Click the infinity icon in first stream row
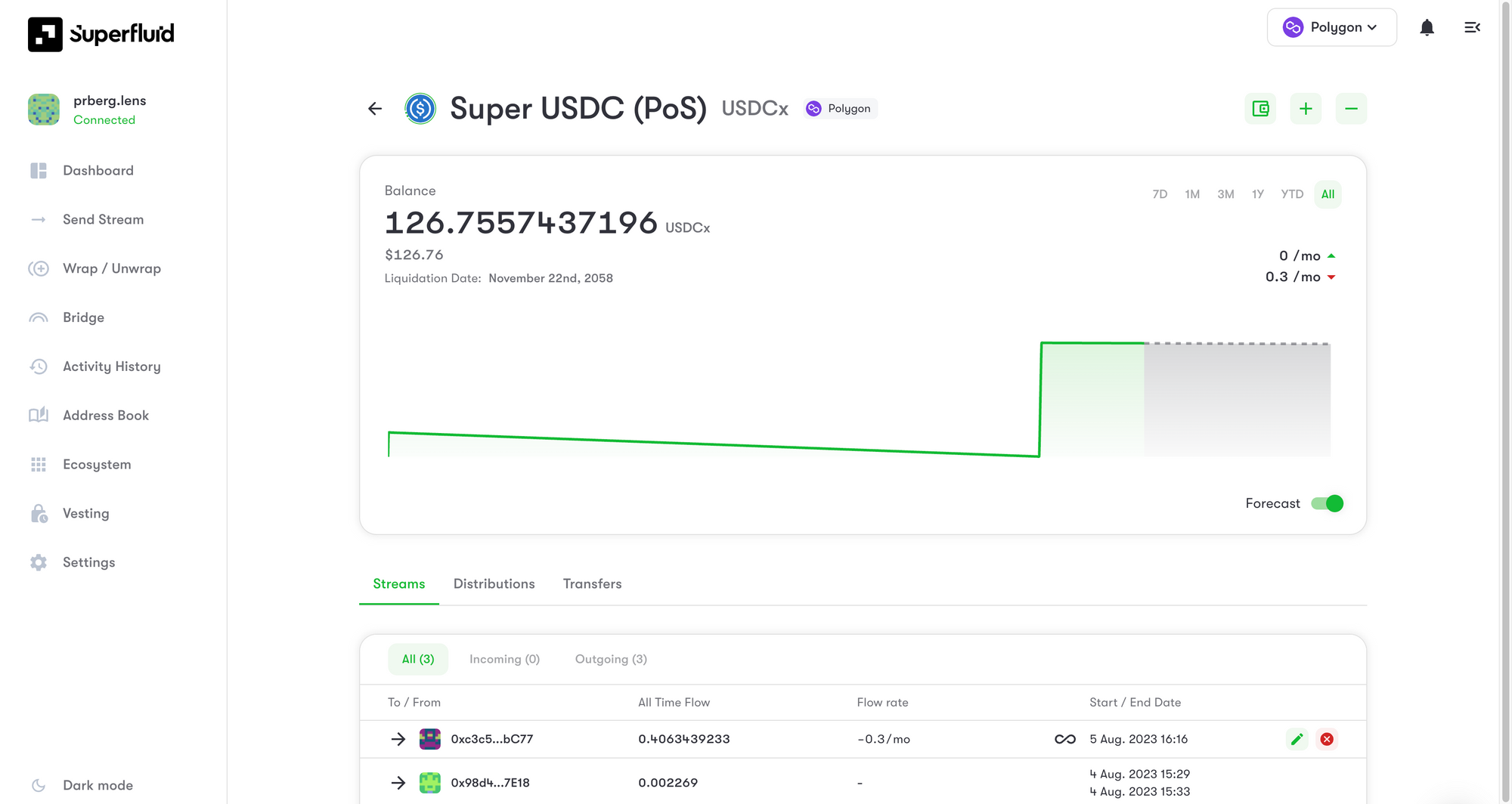The image size is (1512, 804). (1065, 739)
